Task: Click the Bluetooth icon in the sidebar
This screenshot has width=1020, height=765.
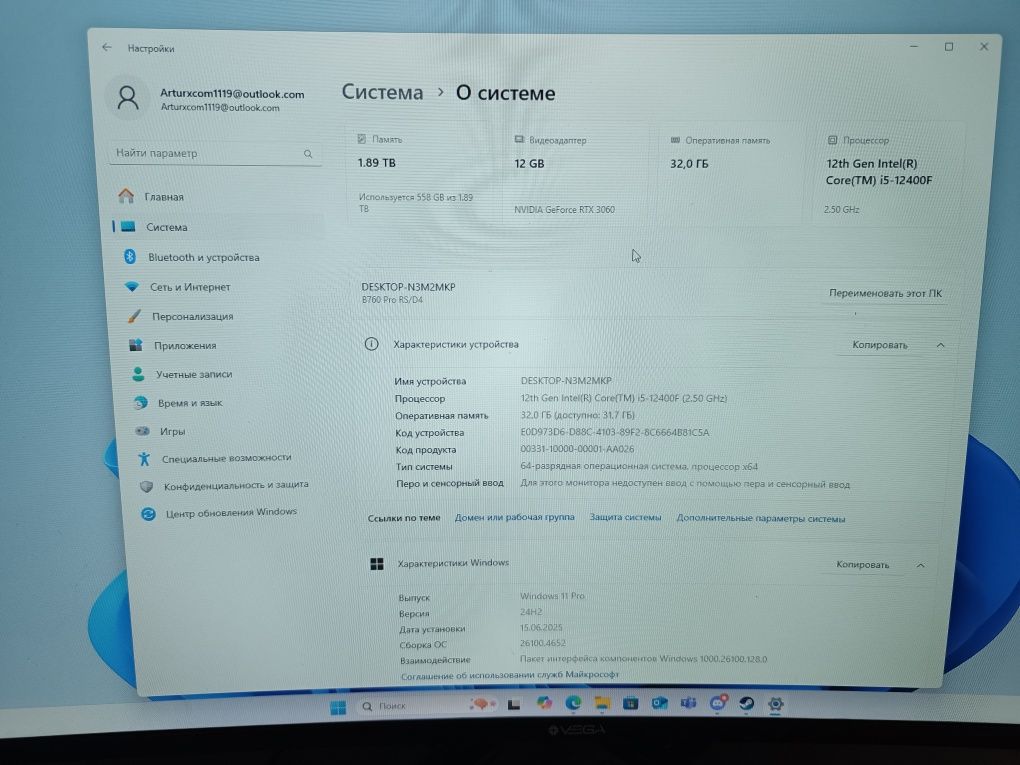Action: (129, 256)
